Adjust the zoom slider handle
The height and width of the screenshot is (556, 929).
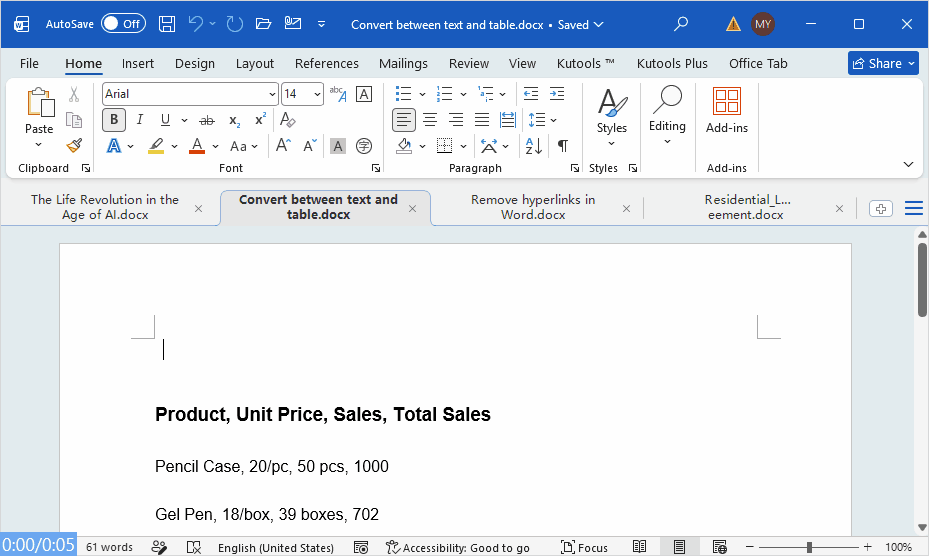[809, 547]
